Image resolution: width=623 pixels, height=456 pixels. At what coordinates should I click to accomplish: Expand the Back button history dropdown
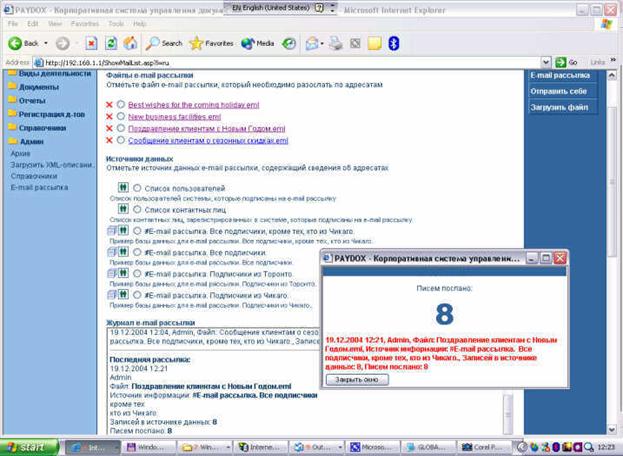tap(46, 43)
